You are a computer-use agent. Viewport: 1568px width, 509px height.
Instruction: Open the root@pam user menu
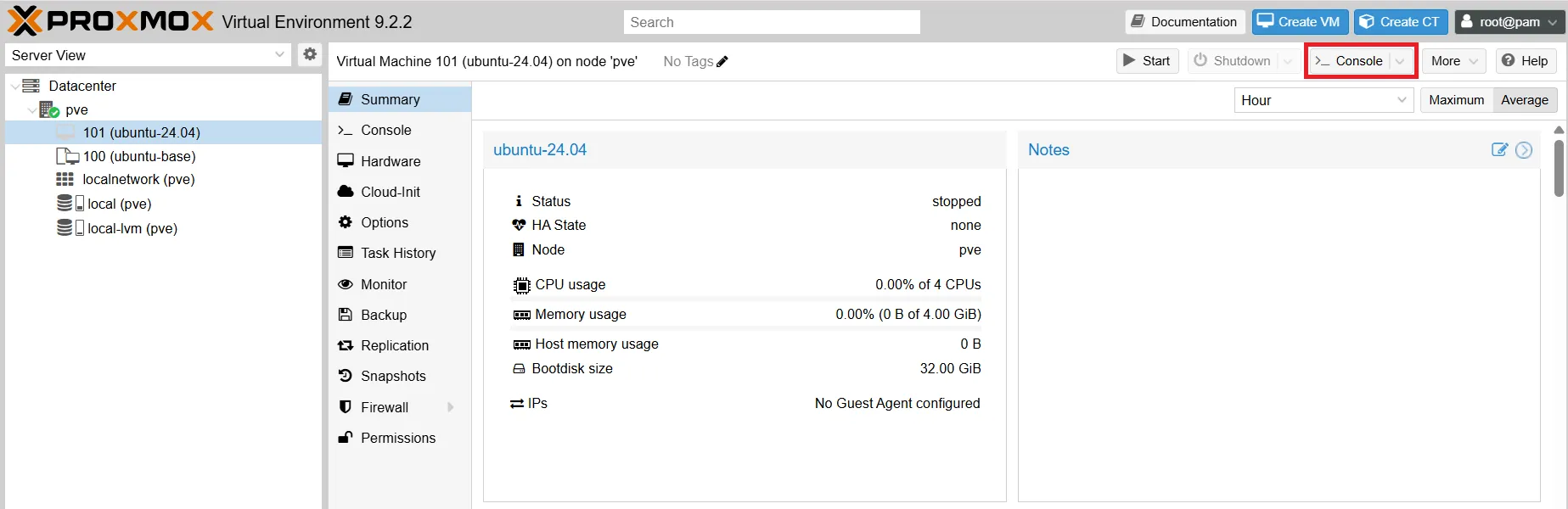pyautogui.click(x=1509, y=22)
